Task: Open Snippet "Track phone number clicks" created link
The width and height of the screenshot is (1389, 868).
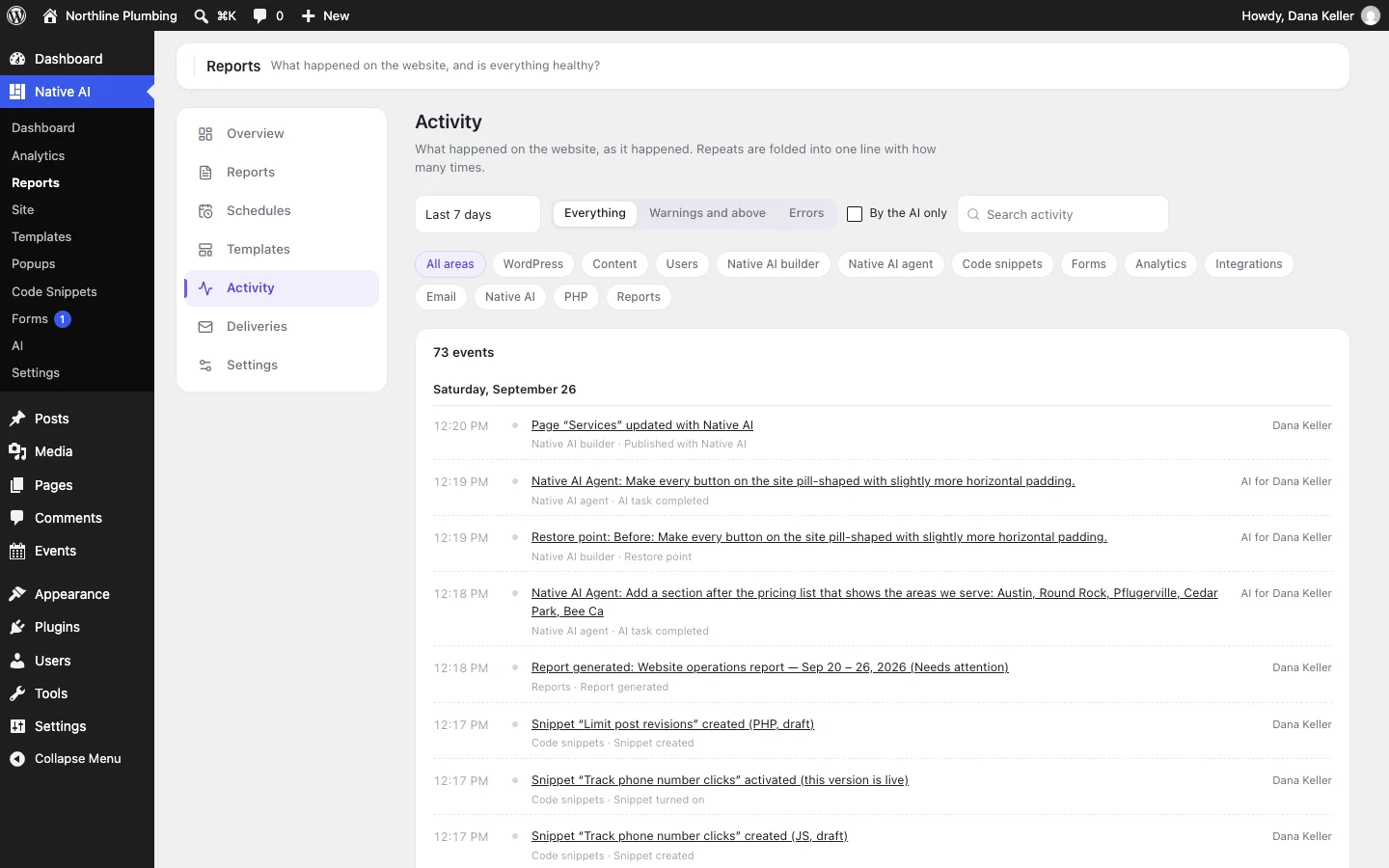Action: [690, 836]
